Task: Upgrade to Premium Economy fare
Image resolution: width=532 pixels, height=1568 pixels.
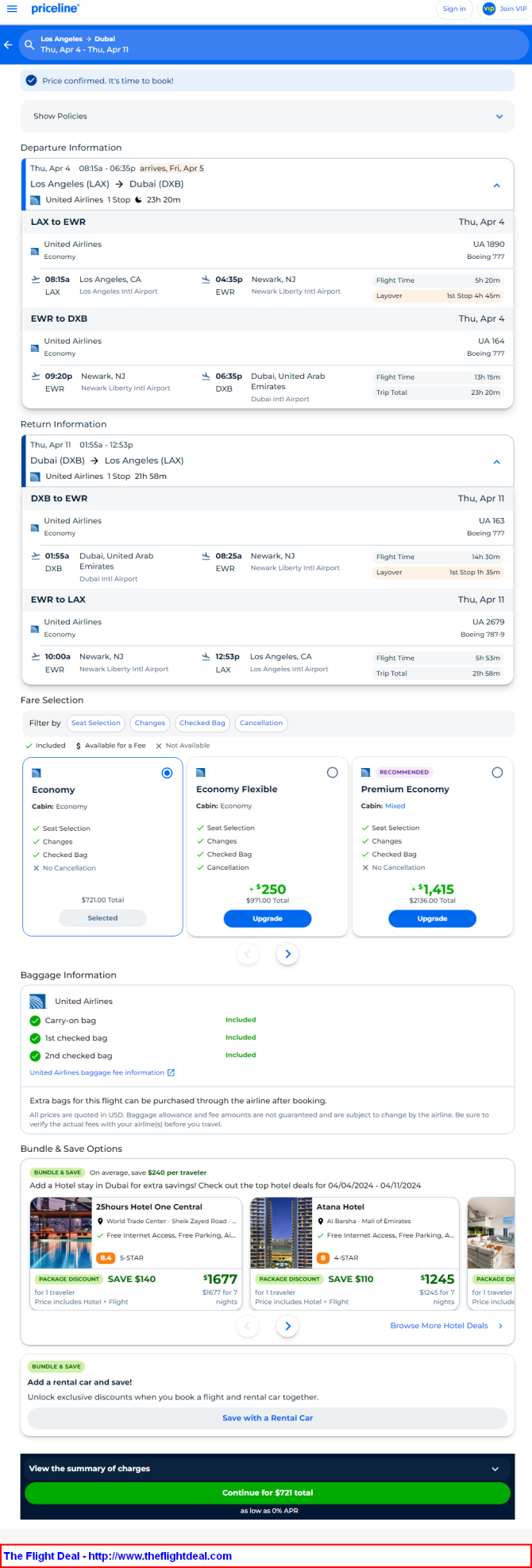Action: 433,918
